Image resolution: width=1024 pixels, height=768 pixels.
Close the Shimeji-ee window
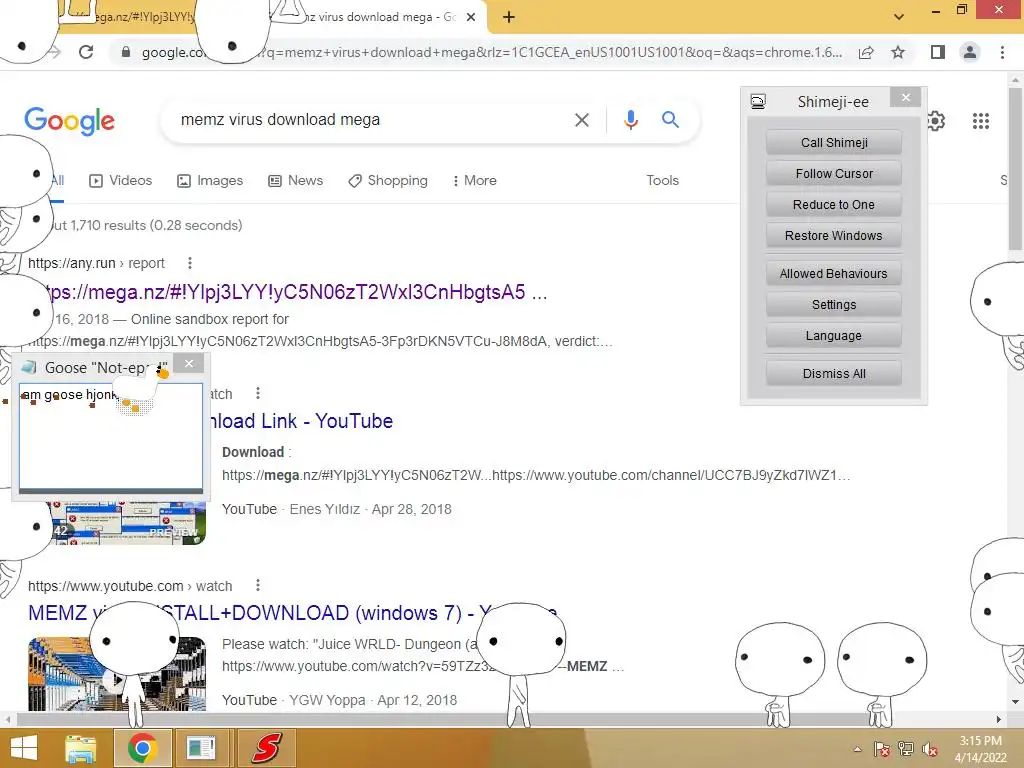coord(906,98)
